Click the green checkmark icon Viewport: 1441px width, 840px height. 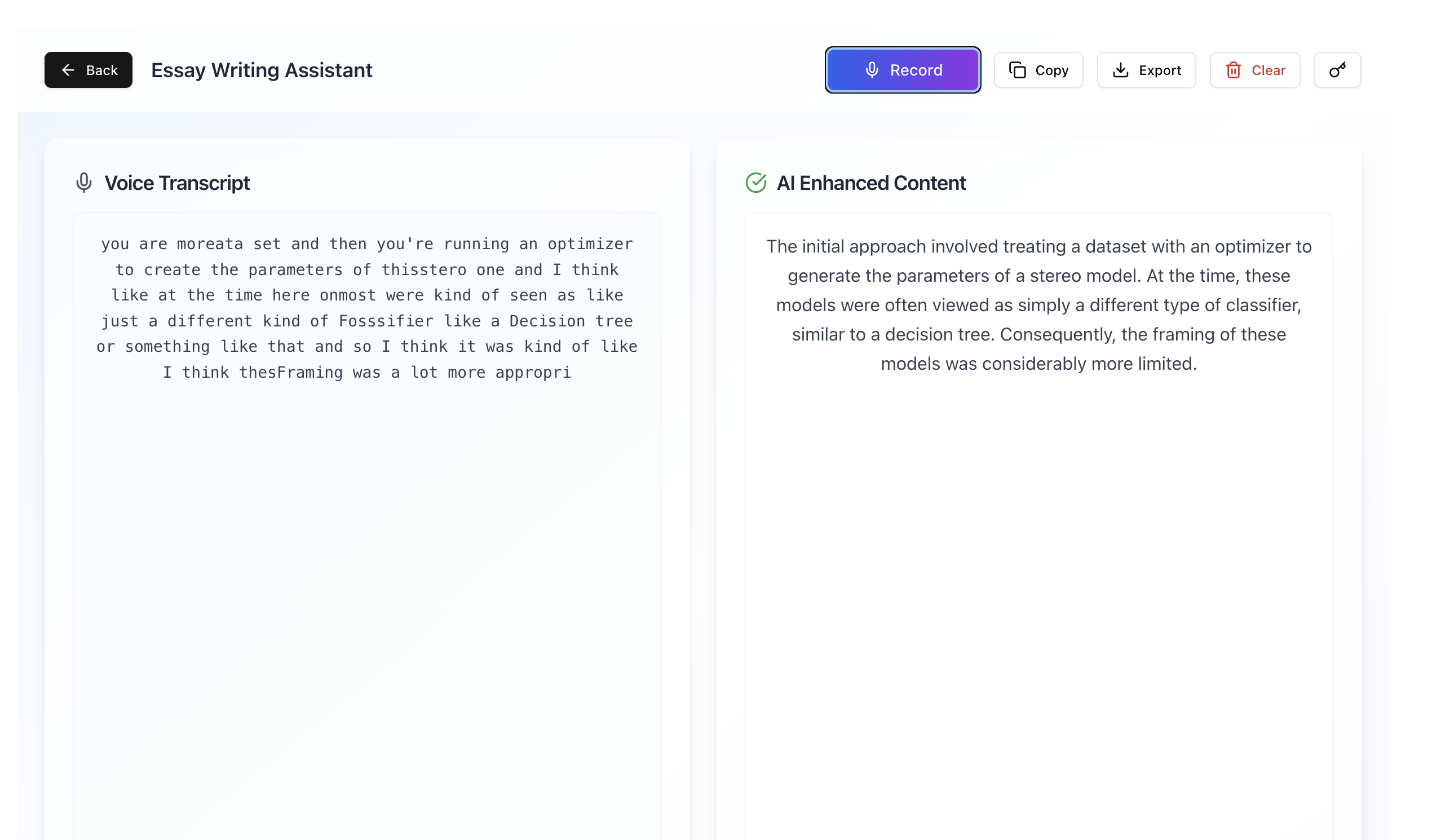[755, 183]
